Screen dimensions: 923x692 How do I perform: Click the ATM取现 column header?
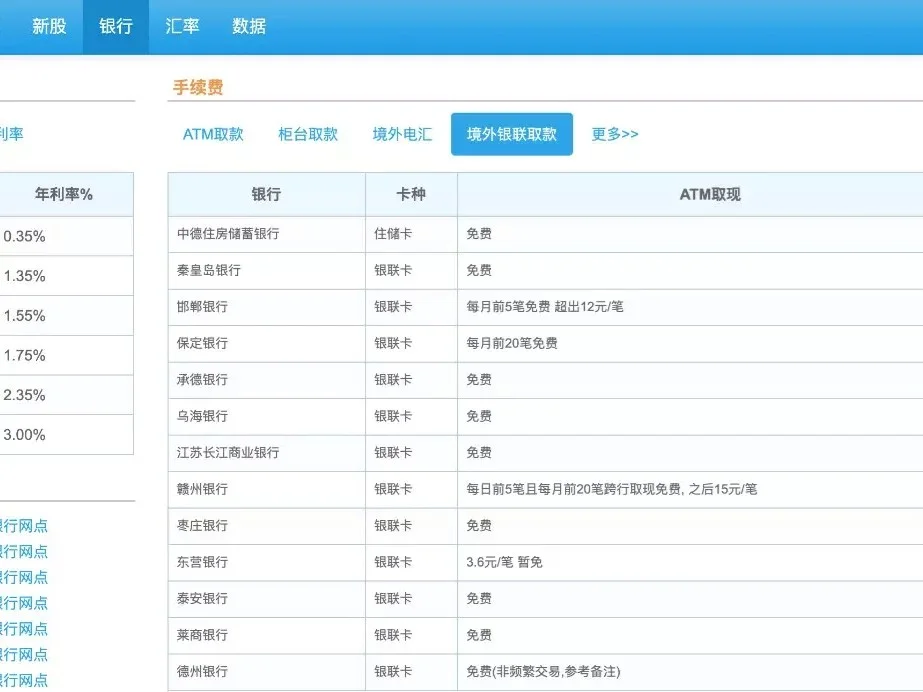pos(710,194)
